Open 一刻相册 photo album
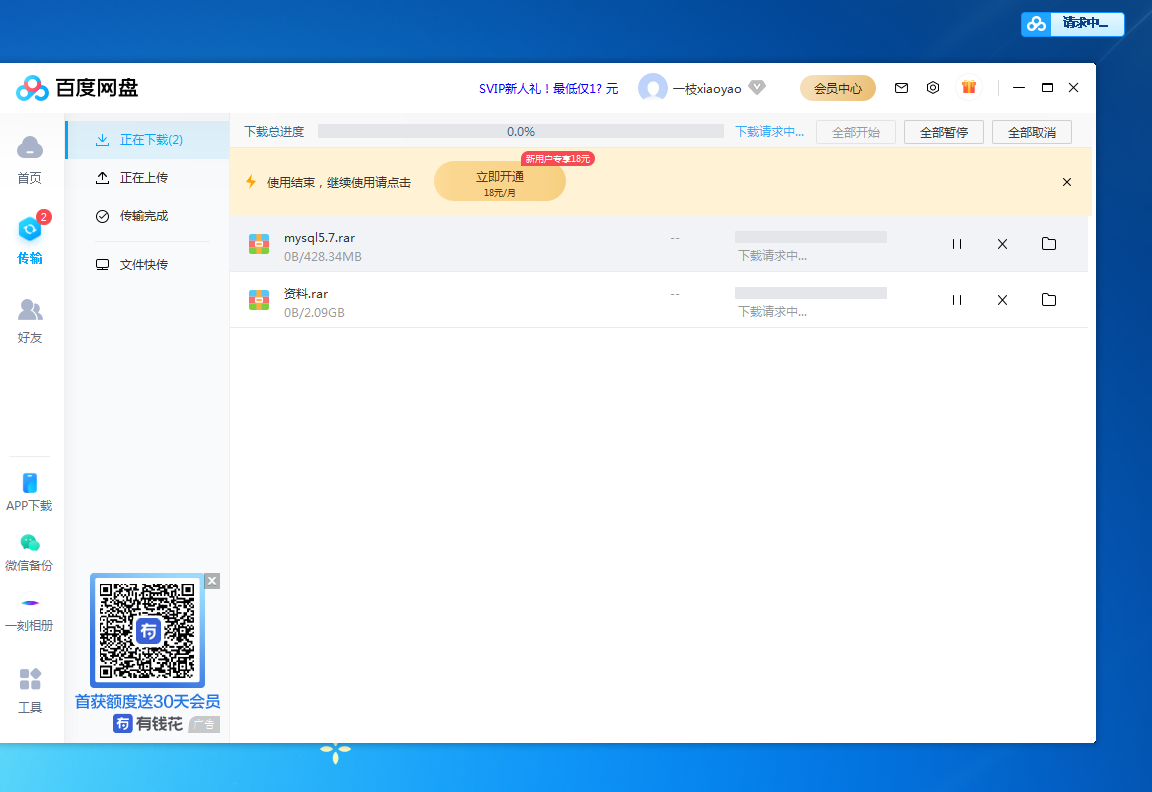This screenshot has width=1152, height=792. [29, 613]
